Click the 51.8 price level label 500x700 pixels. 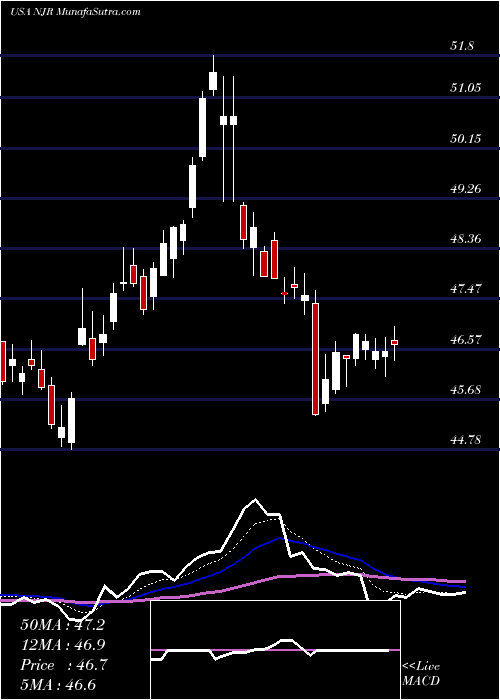click(462, 46)
